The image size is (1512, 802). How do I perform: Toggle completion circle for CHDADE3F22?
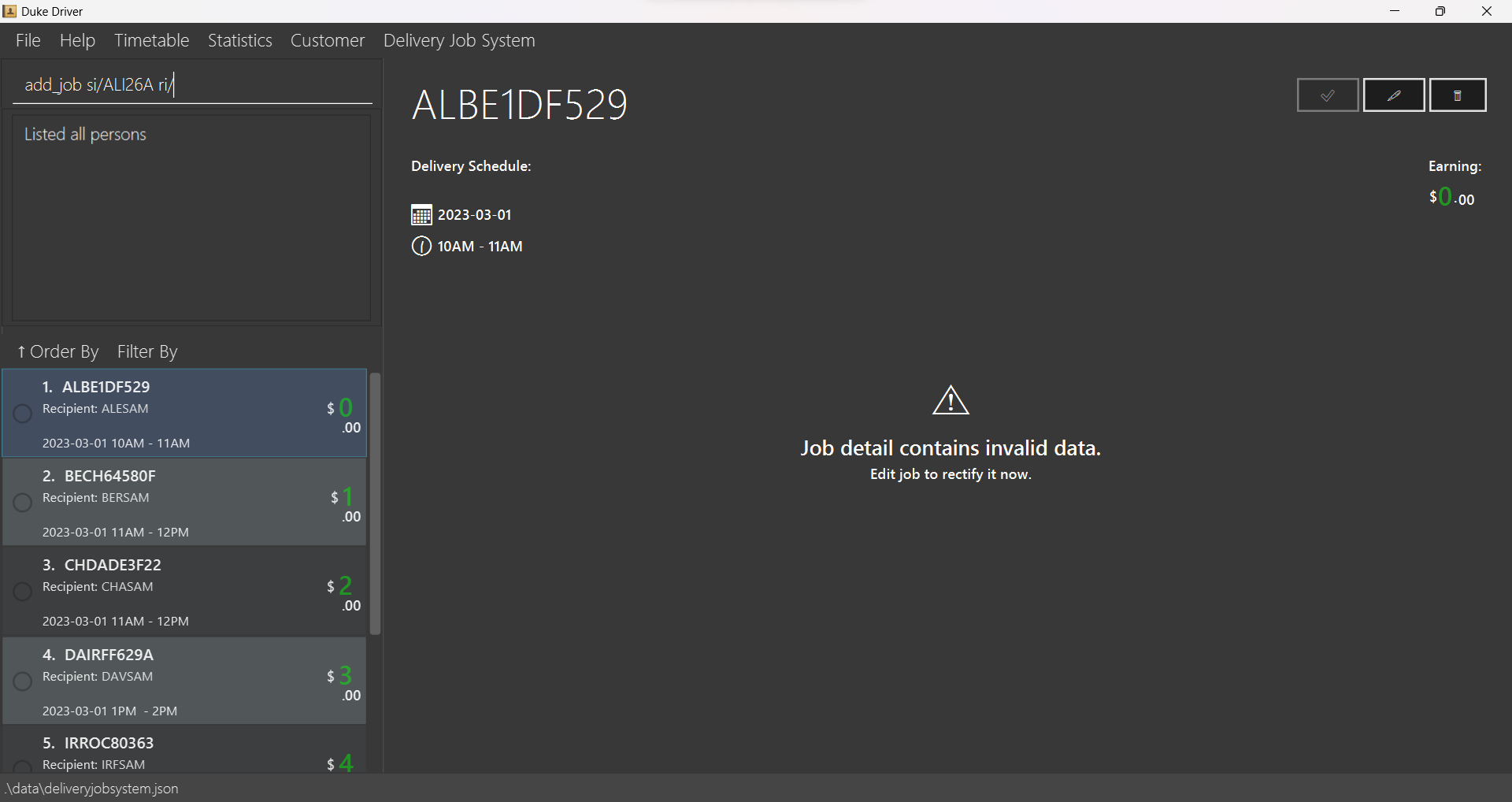point(22,591)
